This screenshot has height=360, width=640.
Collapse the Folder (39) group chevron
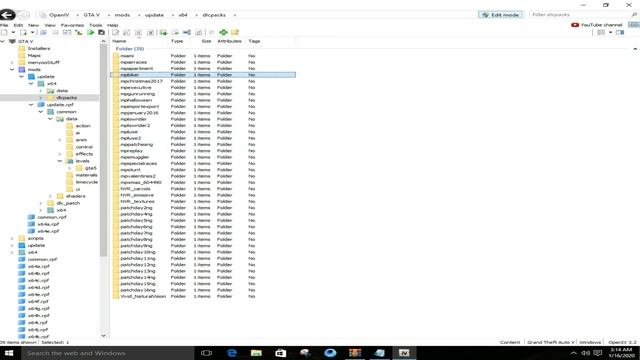pos(635,49)
